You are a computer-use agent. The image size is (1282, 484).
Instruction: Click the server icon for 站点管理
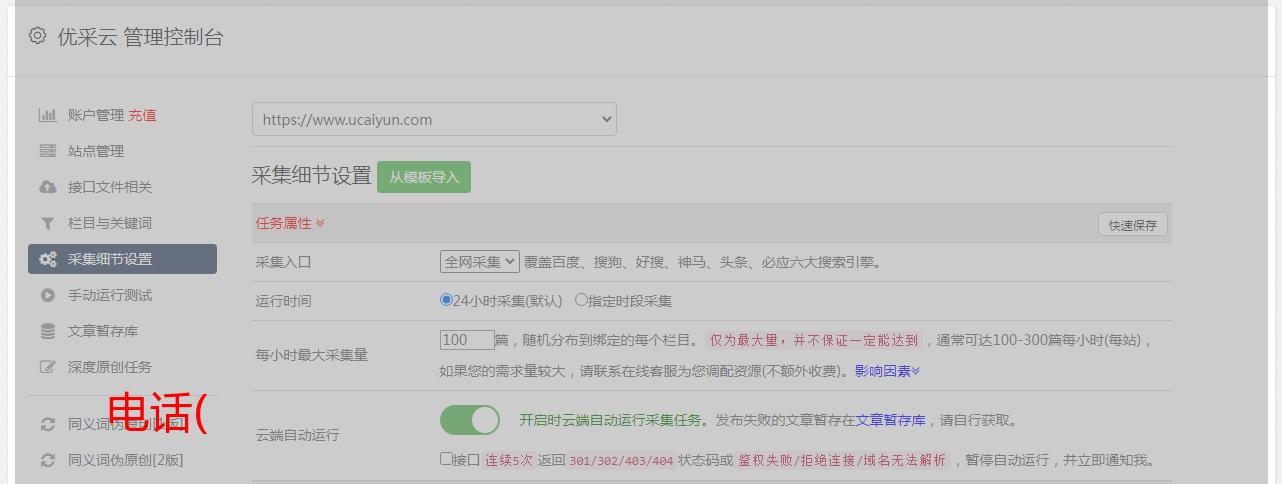[x=47, y=151]
